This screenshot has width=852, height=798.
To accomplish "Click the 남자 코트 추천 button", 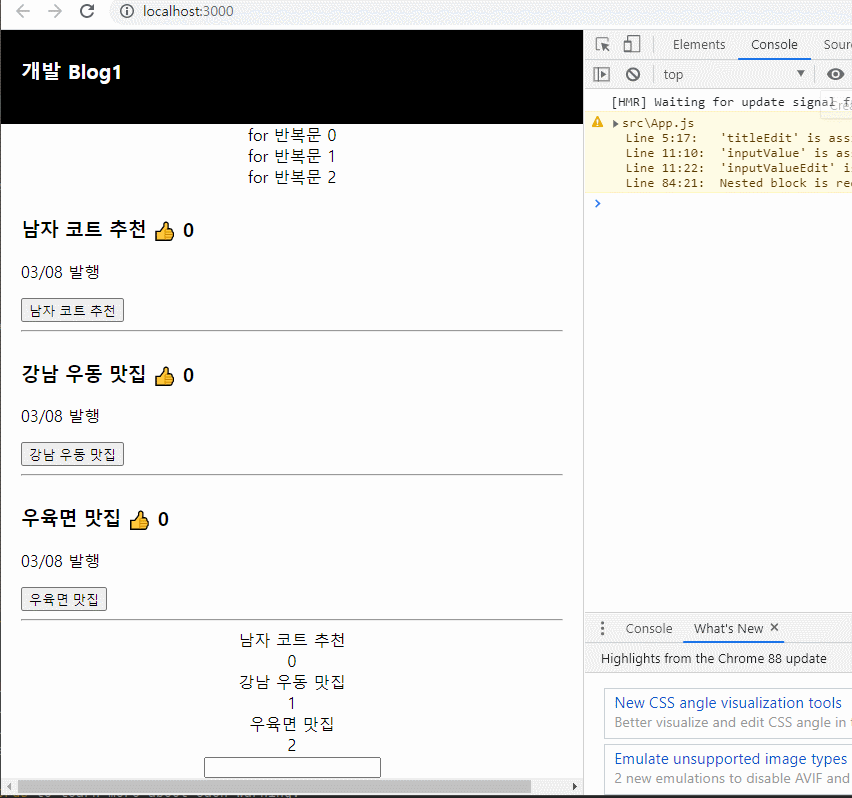I will tap(72, 310).
